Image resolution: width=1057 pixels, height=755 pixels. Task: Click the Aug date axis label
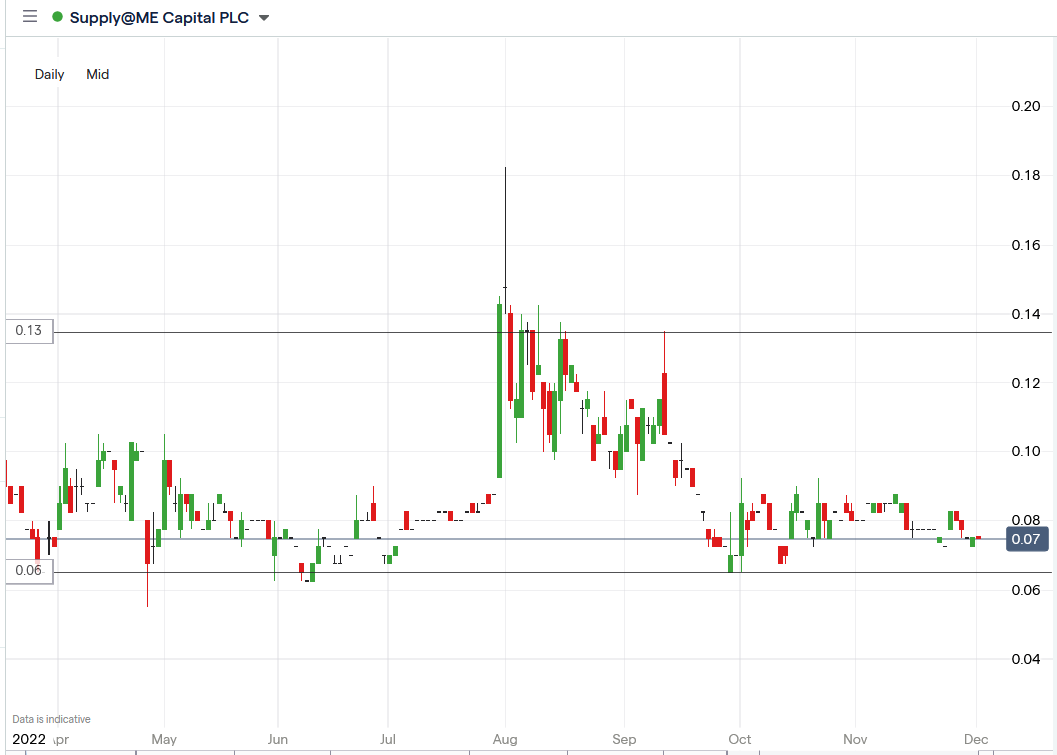(x=505, y=739)
